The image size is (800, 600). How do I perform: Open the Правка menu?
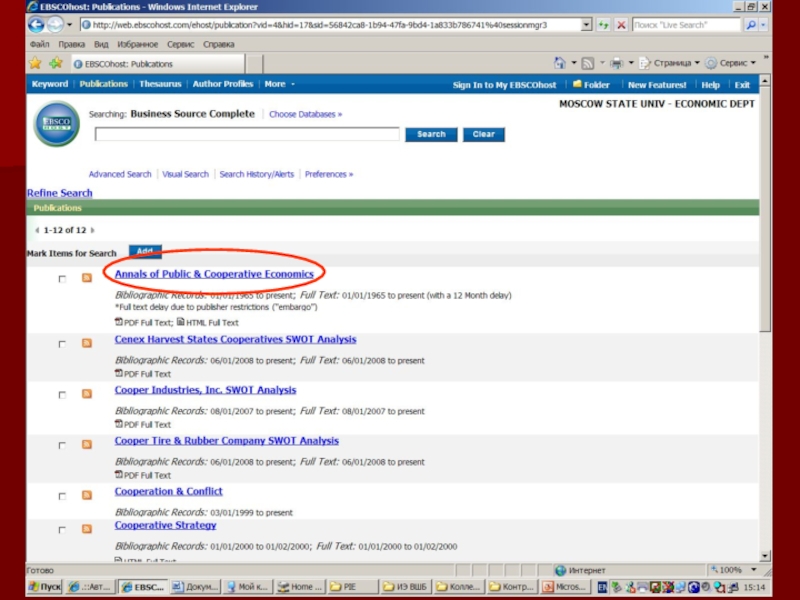pyautogui.click(x=71, y=44)
